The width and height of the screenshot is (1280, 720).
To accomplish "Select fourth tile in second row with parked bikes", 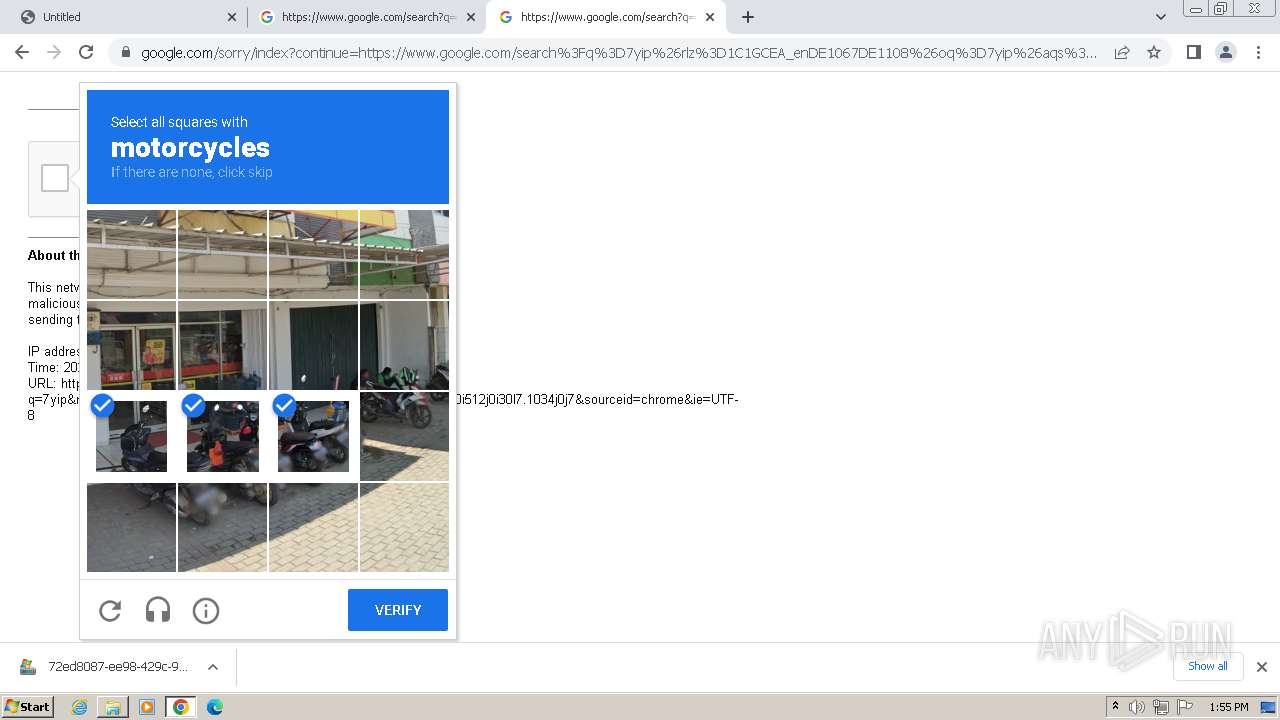I will [x=404, y=345].
